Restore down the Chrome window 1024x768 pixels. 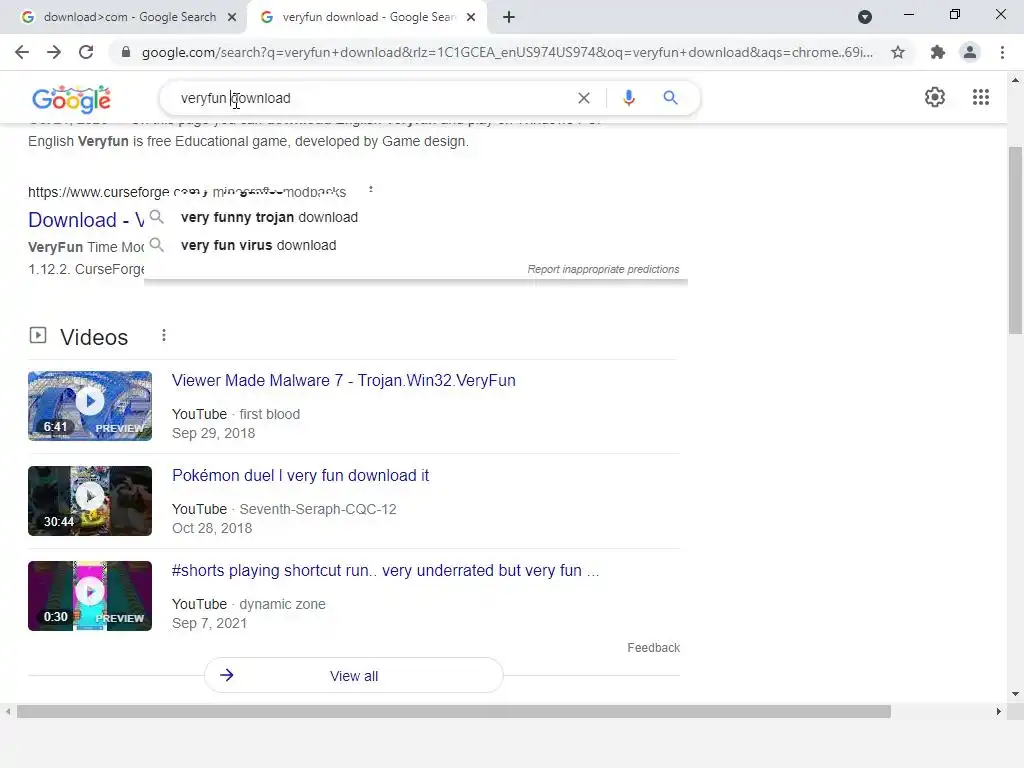[x=955, y=14]
